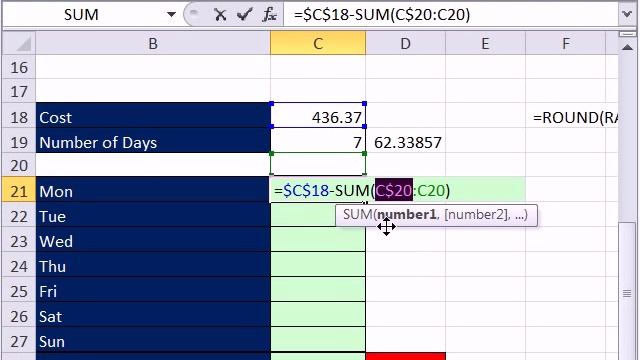640x360 pixels.
Task: Select column B header
Action: click(x=153, y=44)
